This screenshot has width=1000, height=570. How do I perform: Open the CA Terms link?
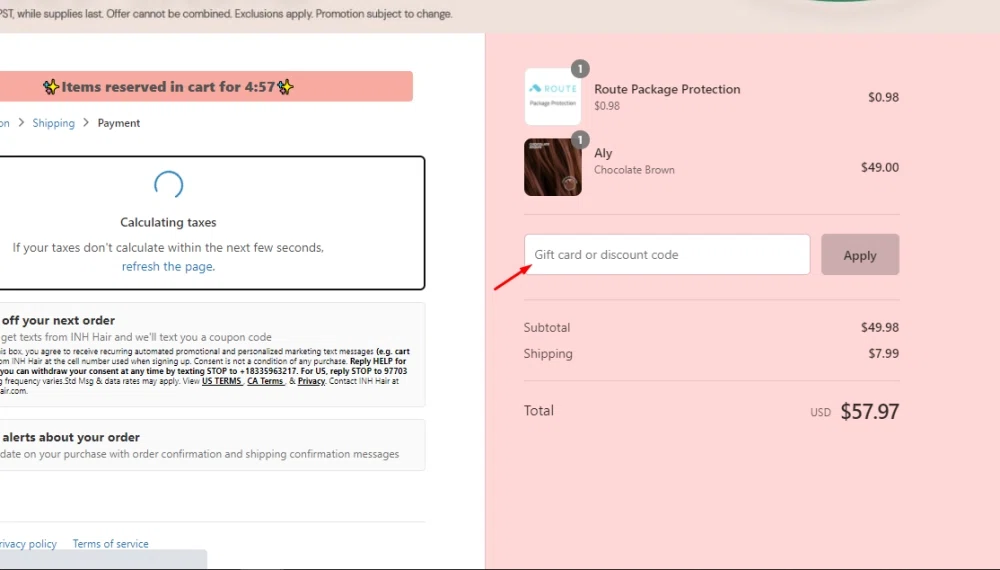(x=266, y=381)
